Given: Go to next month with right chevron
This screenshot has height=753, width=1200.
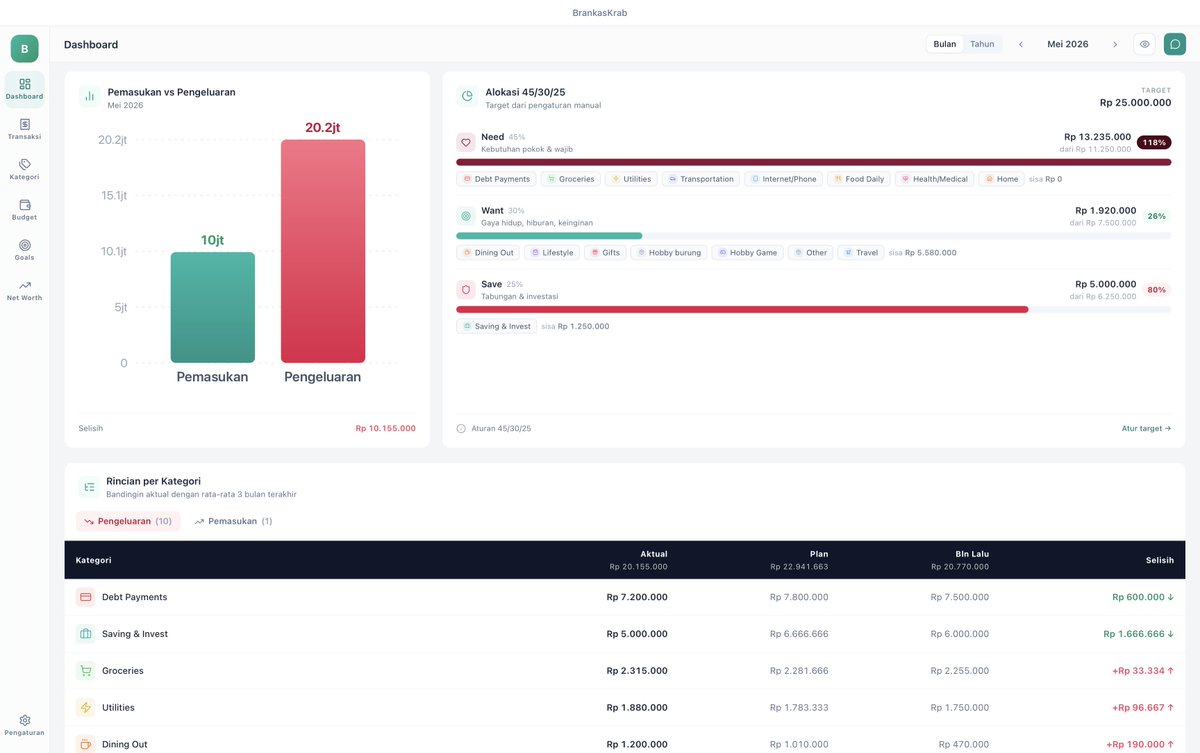Looking at the screenshot, I should coord(1115,44).
